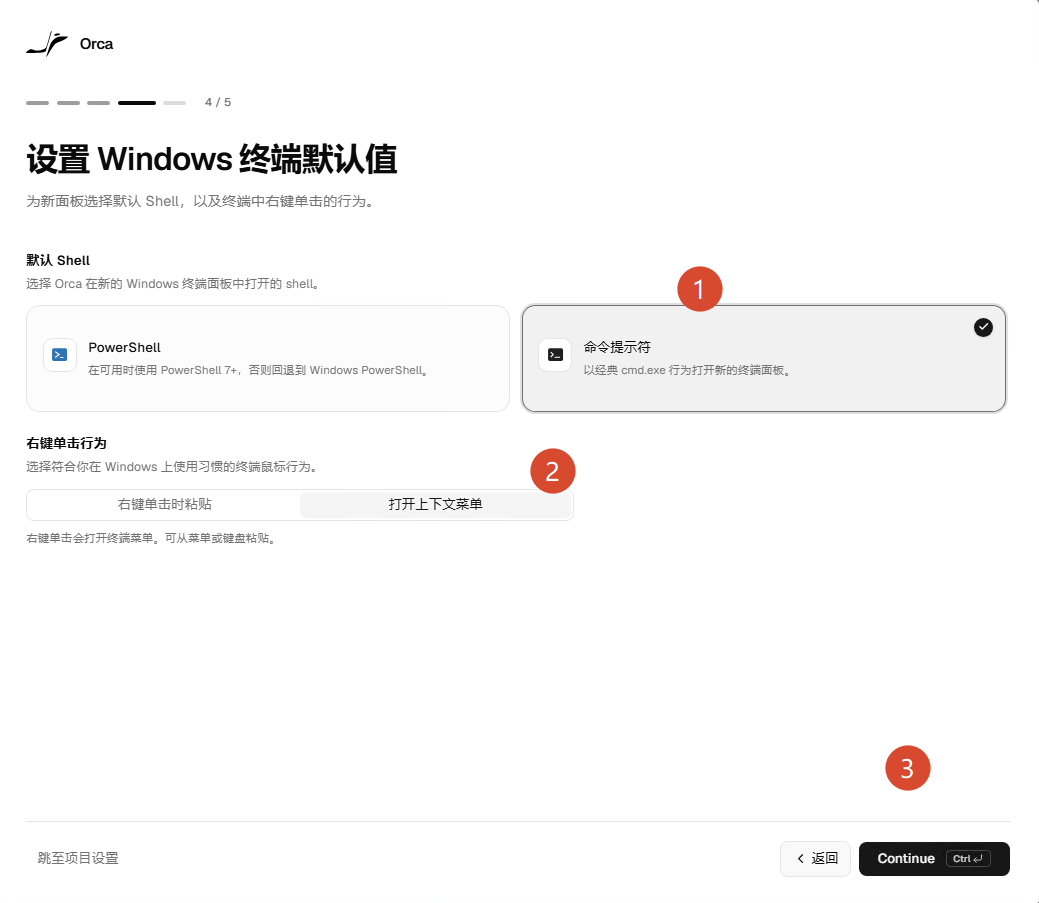Click the Continue button

[x=934, y=859]
